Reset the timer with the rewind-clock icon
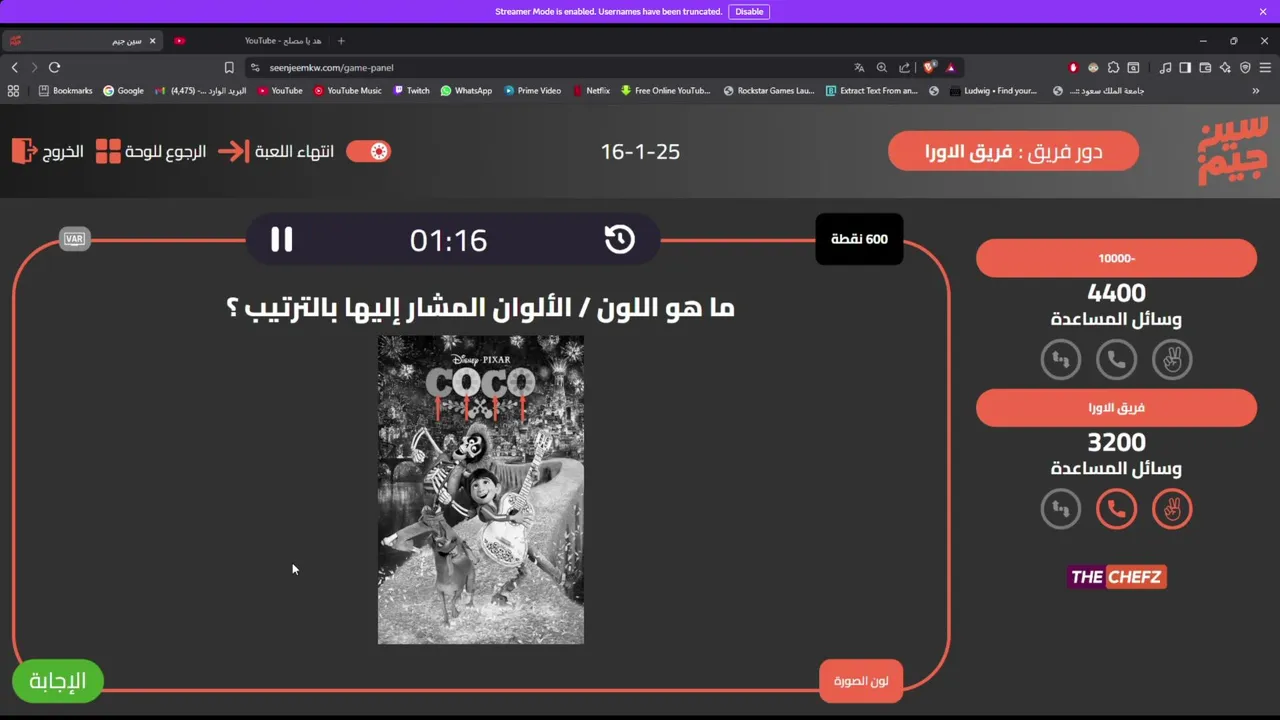This screenshot has width=1280, height=720. (619, 239)
